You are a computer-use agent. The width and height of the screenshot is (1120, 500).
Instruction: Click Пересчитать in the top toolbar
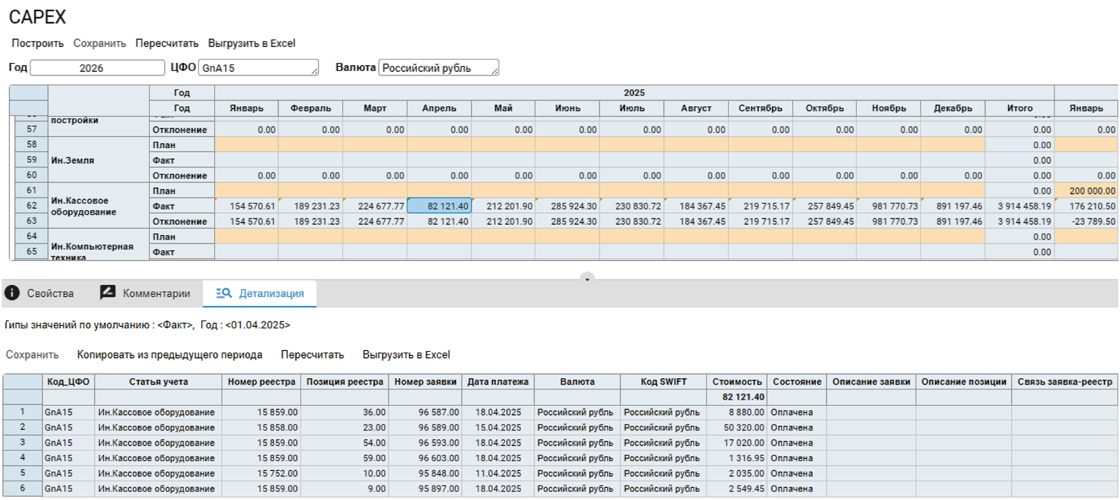pos(167,43)
